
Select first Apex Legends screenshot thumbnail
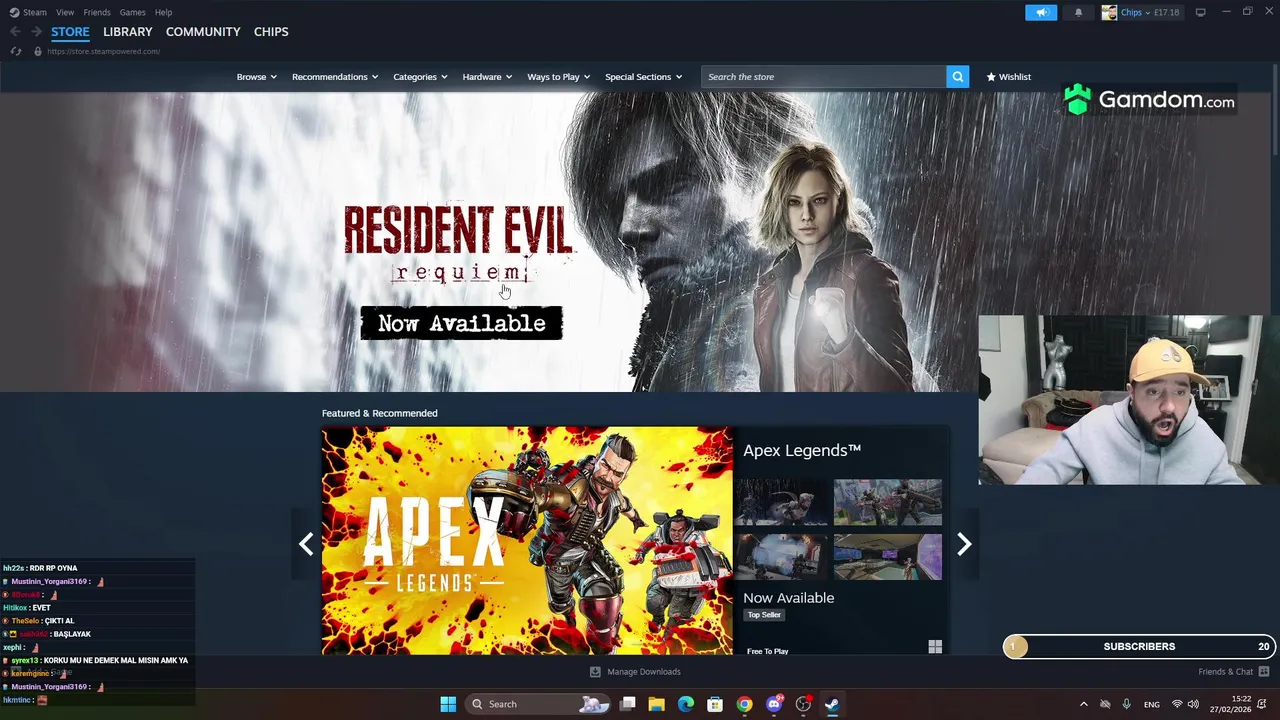(x=781, y=502)
